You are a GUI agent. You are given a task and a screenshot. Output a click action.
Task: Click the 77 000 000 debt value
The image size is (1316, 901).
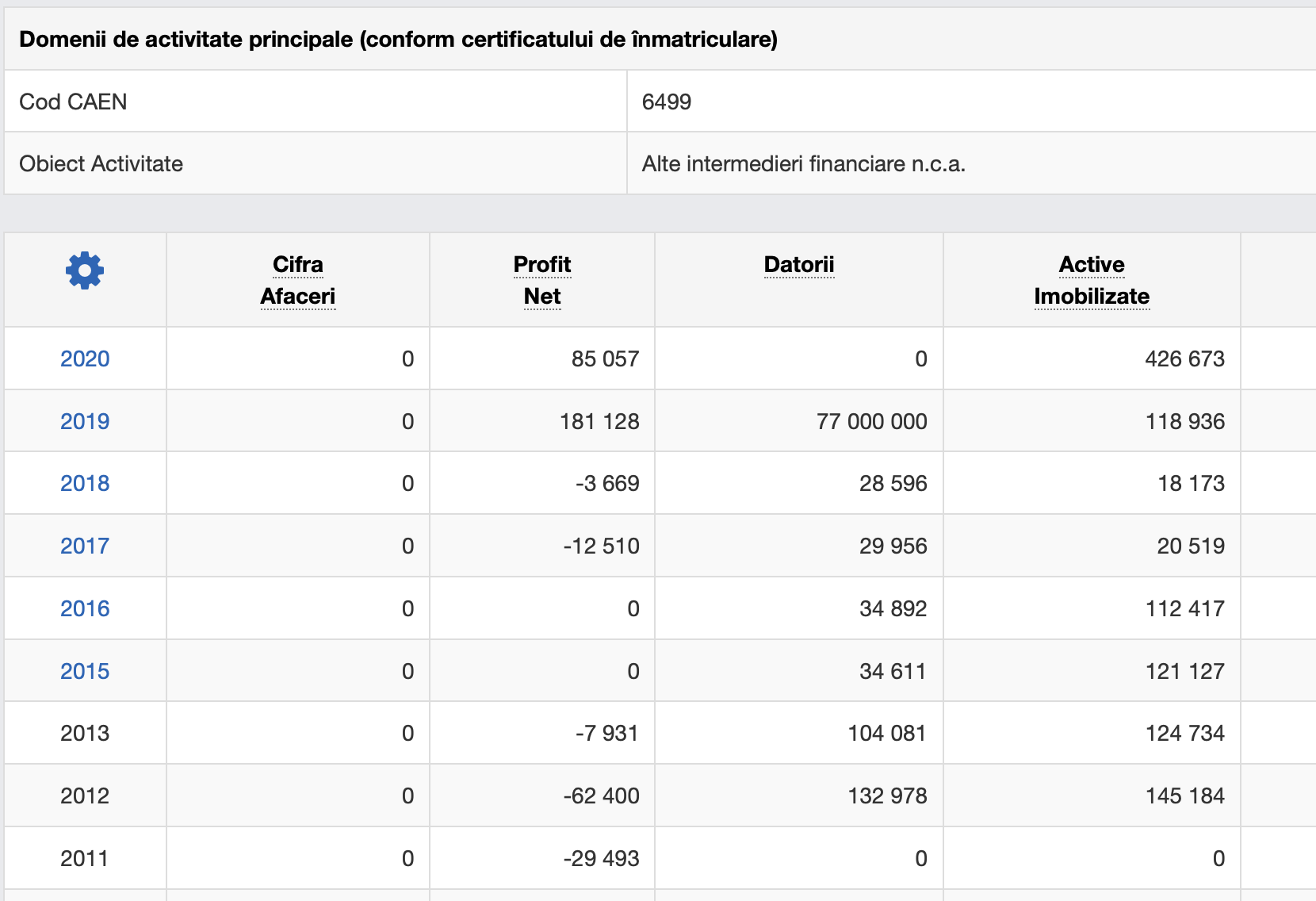point(871,421)
